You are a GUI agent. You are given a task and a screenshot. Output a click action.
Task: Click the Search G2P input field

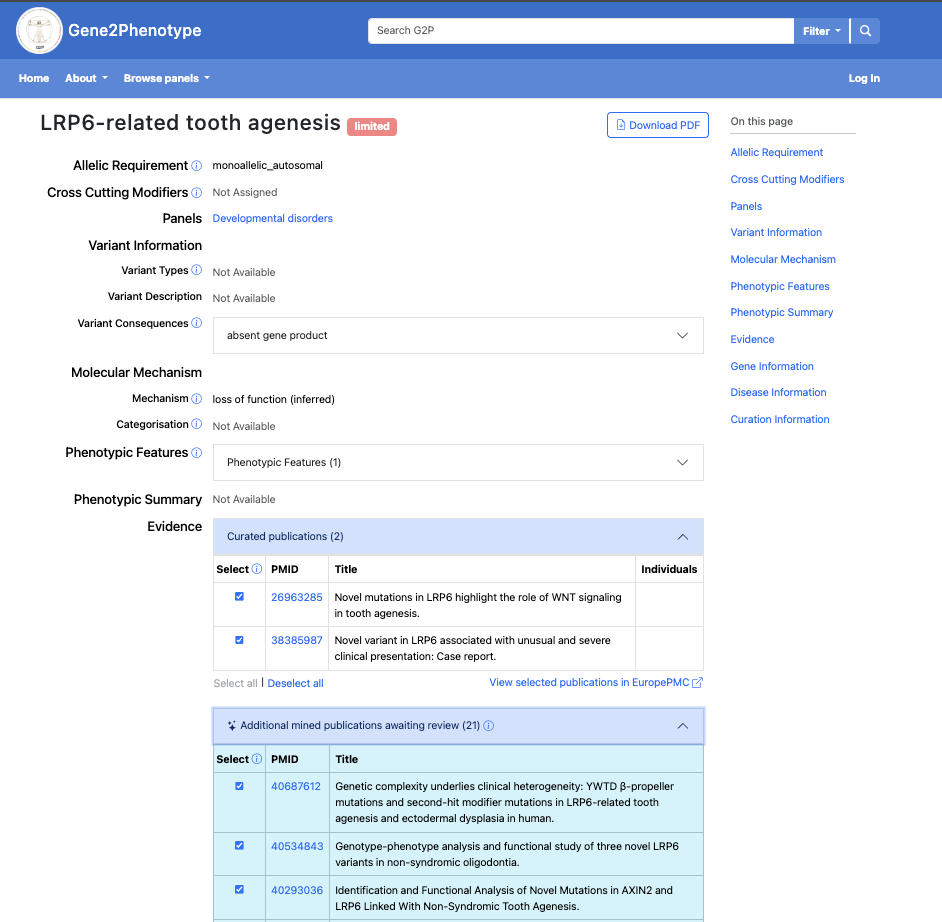coord(580,31)
